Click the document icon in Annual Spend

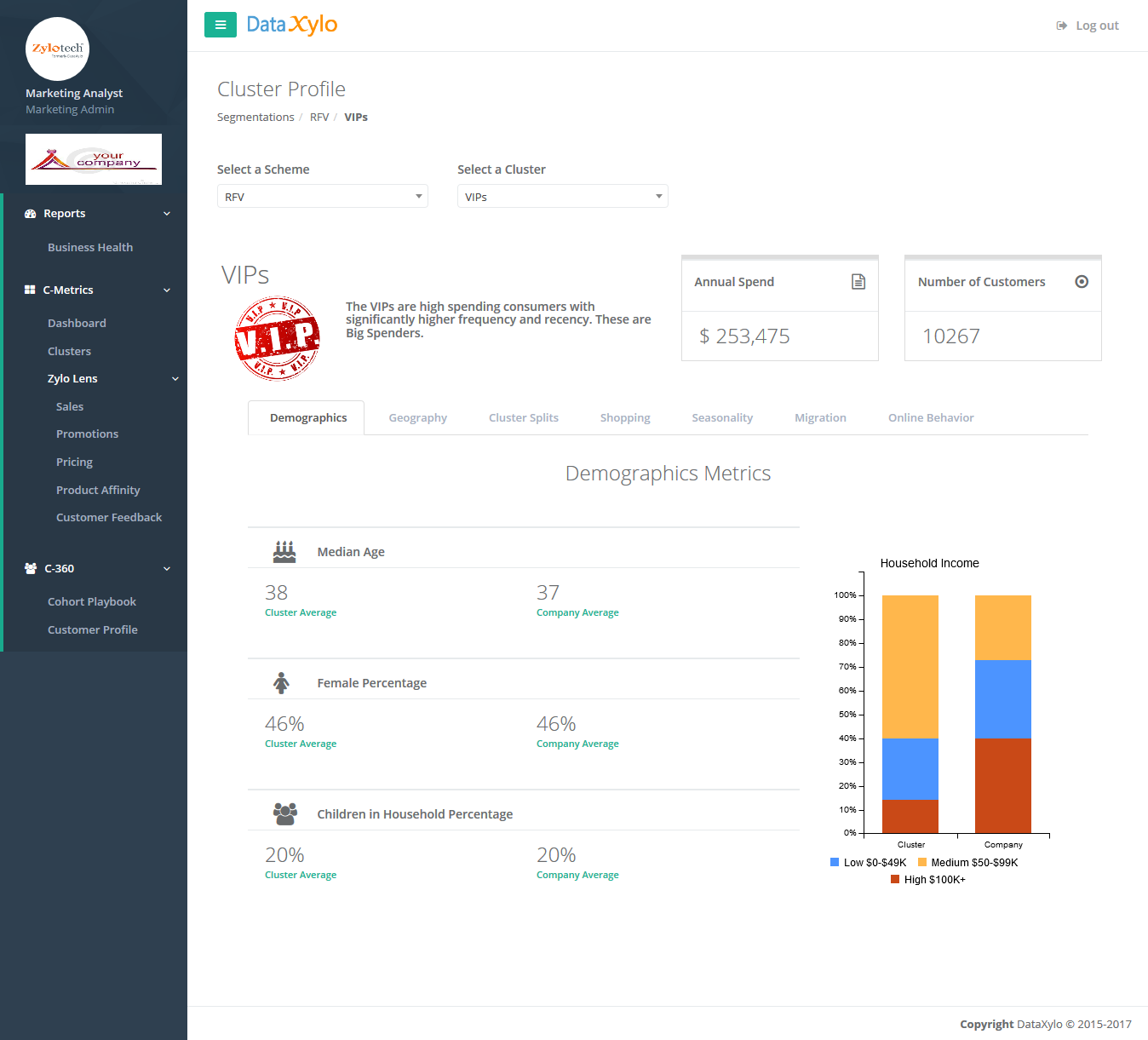(858, 282)
